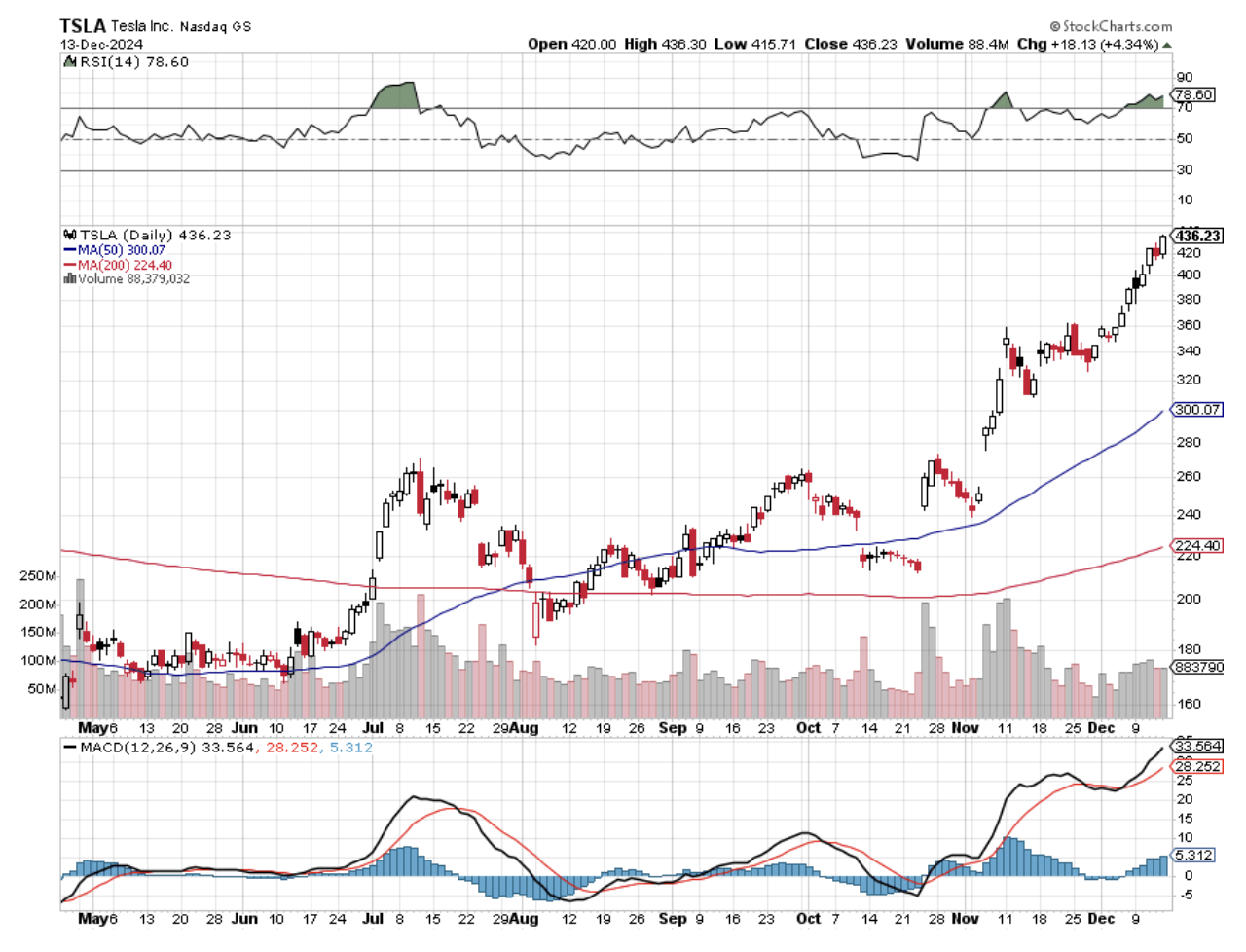Click the Nov label on the price axis
The image size is (1246, 952).
pos(966,728)
